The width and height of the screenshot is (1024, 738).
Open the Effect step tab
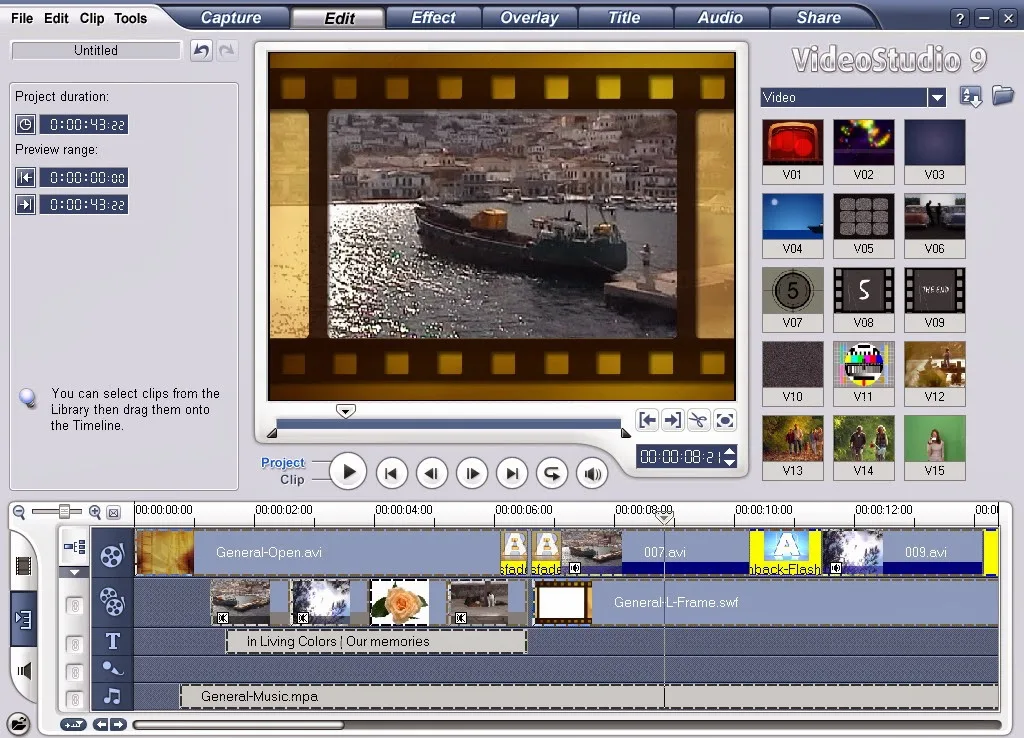(433, 18)
